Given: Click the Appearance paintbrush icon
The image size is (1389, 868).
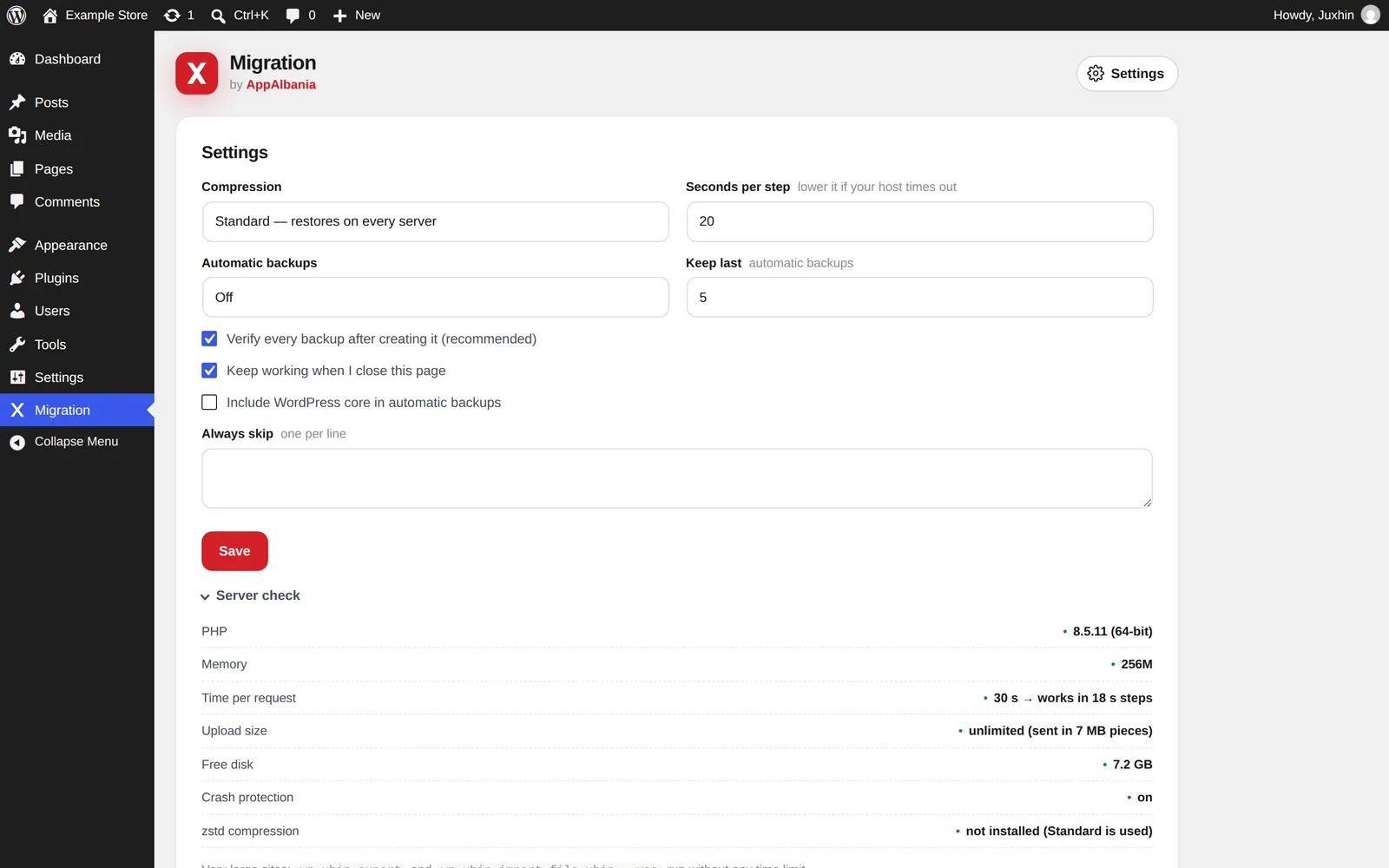Looking at the screenshot, I should 17,246.
